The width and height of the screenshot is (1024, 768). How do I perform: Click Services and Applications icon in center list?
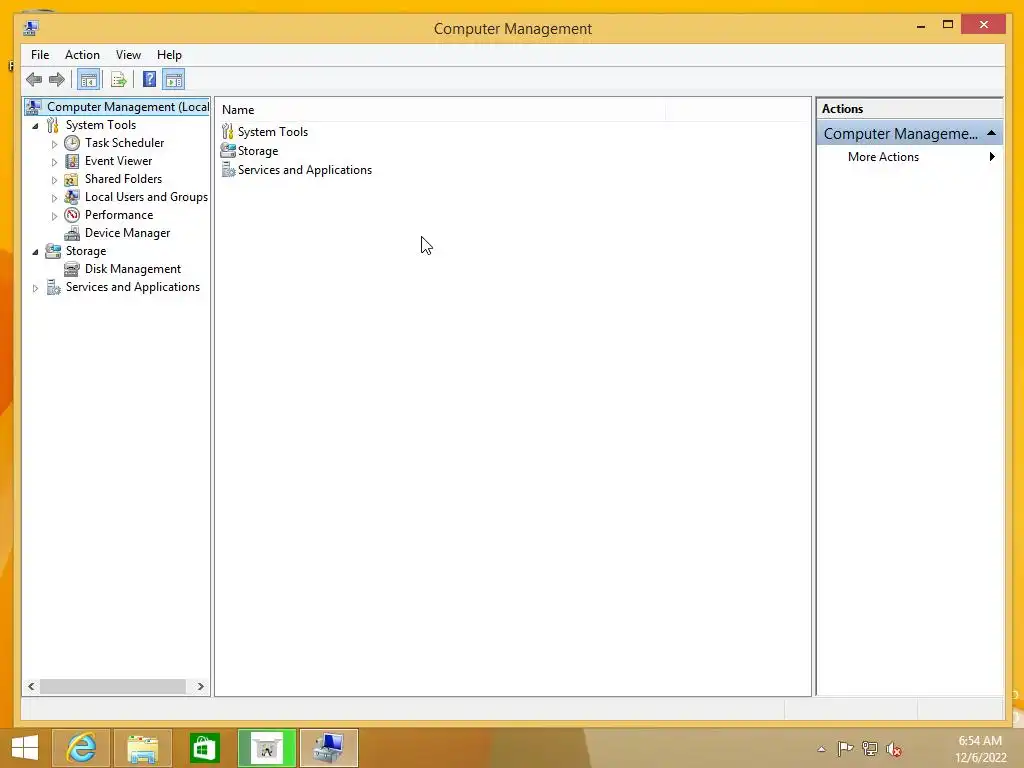click(228, 170)
